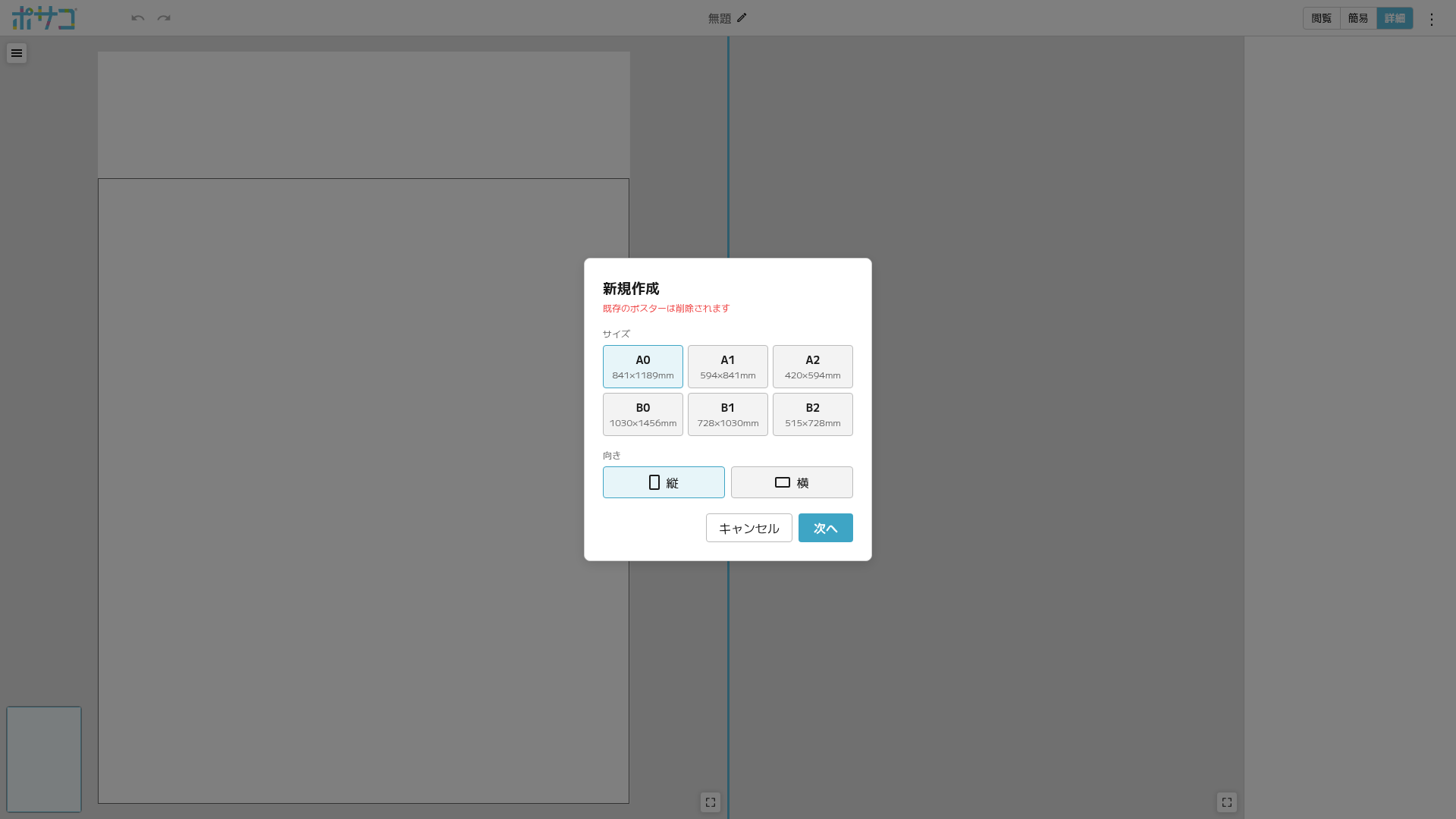Click the 新規作成 dialog heading
Viewport: 1456px width, 819px height.
pos(631,289)
